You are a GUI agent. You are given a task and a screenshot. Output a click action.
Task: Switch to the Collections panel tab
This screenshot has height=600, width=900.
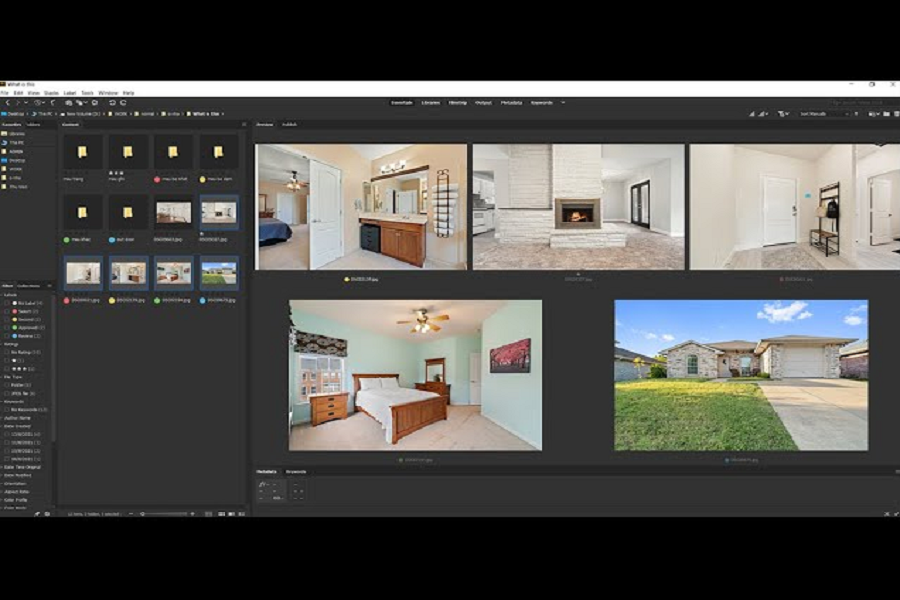point(28,285)
